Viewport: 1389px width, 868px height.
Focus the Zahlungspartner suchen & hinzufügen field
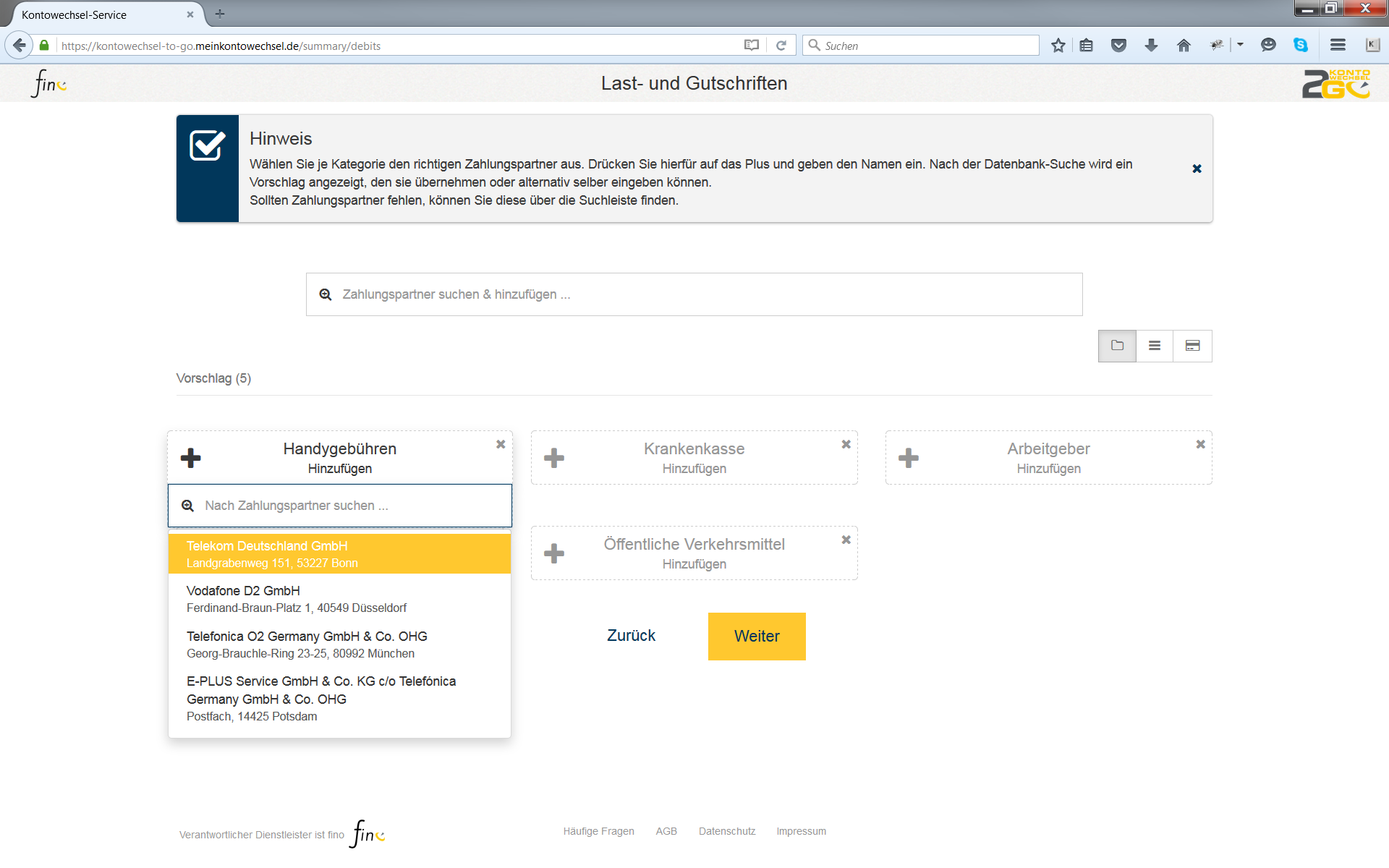point(694,294)
